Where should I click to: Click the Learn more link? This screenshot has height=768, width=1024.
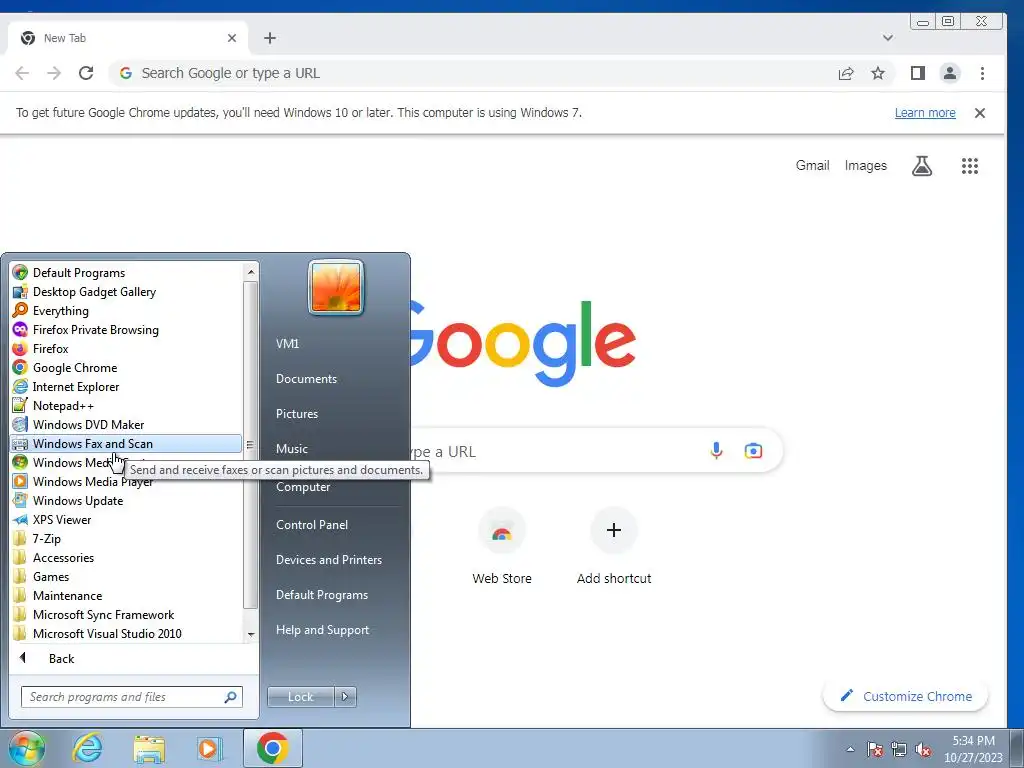coord(925,112)
